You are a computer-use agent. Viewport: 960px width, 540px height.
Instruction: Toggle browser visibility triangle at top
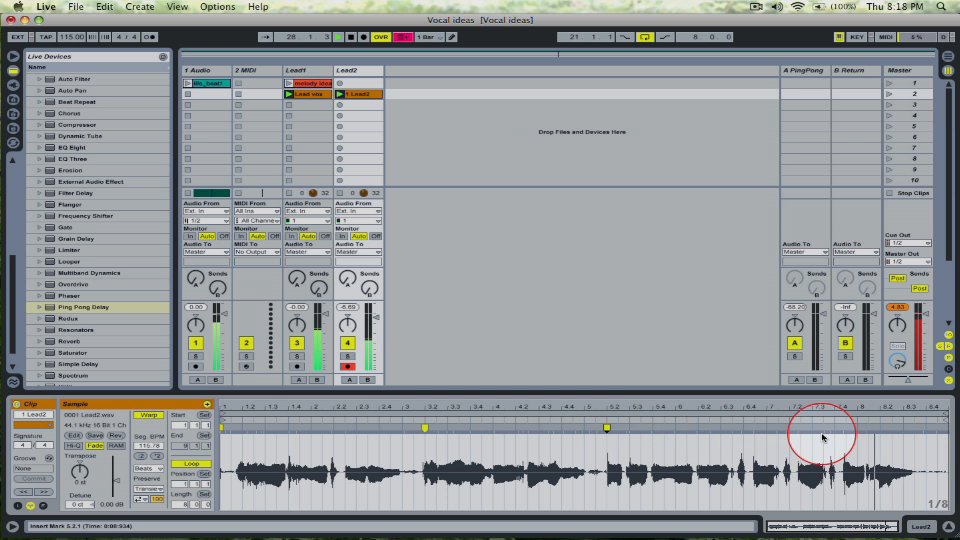tap(13, 56)
